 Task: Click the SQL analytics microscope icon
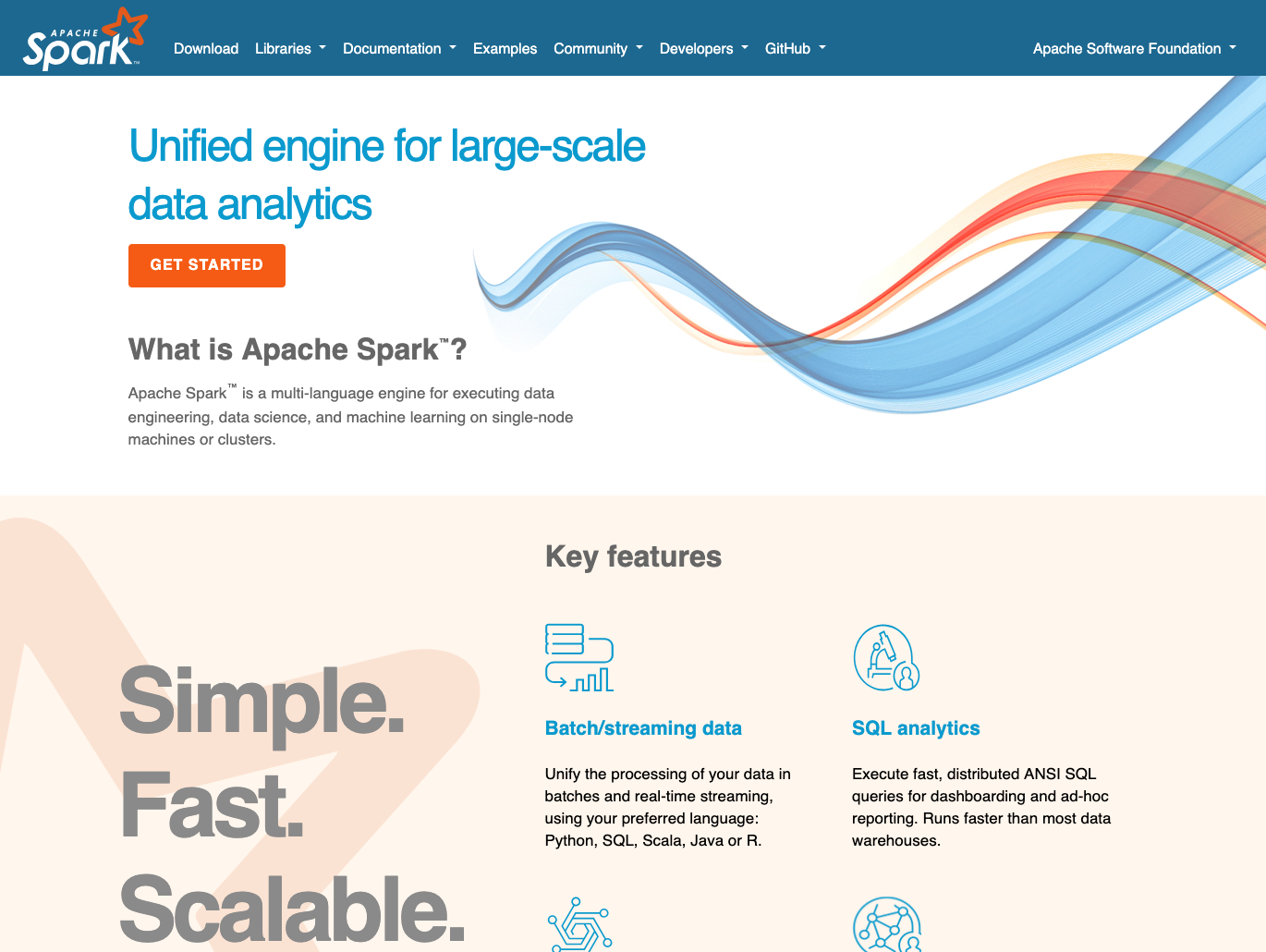(886, 657)
